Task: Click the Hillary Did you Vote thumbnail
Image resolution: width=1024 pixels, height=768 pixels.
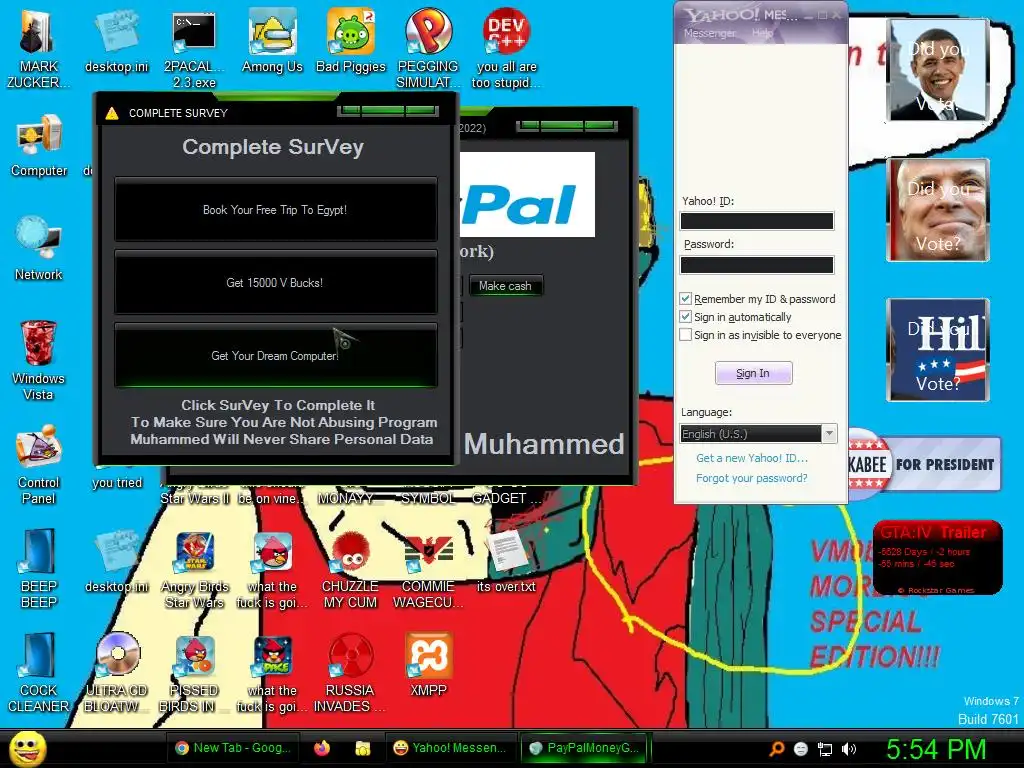Action: click(938, 349)
